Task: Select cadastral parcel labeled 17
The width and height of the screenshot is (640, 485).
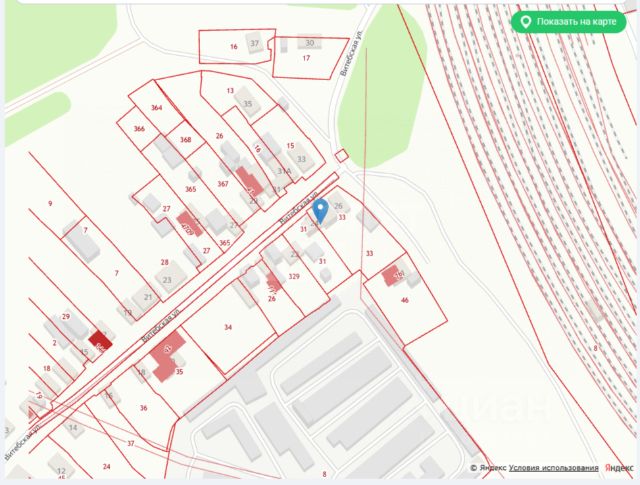Action: click(x=306, y=58)
